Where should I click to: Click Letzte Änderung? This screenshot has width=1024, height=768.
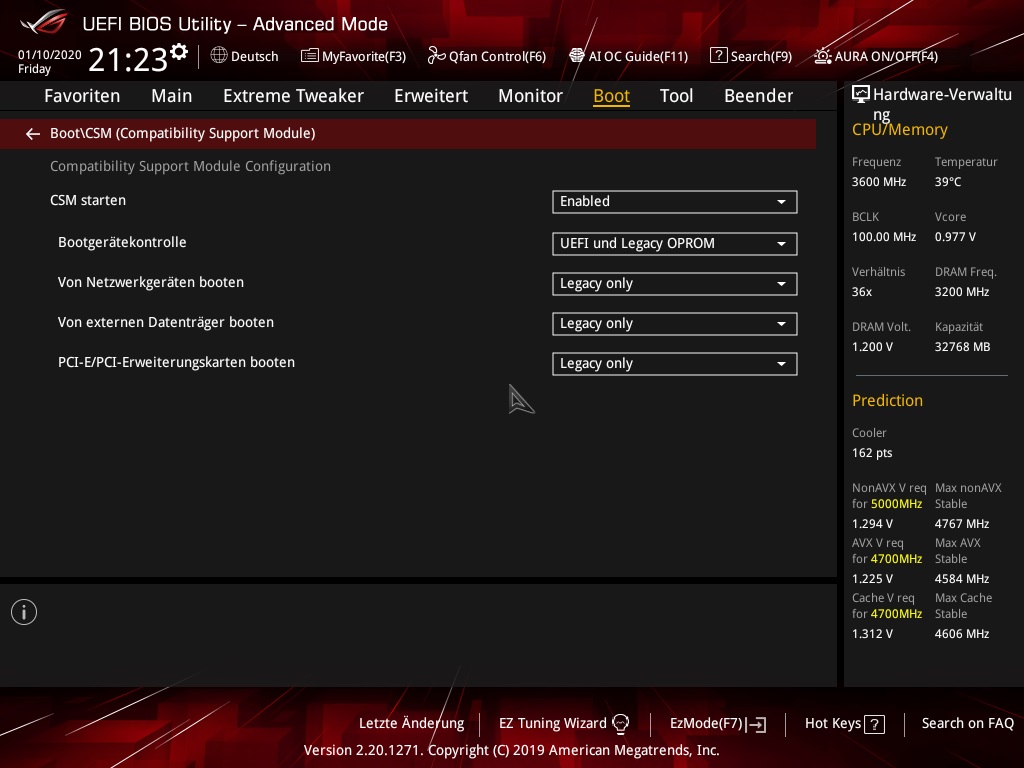click(x=411, y=723)
